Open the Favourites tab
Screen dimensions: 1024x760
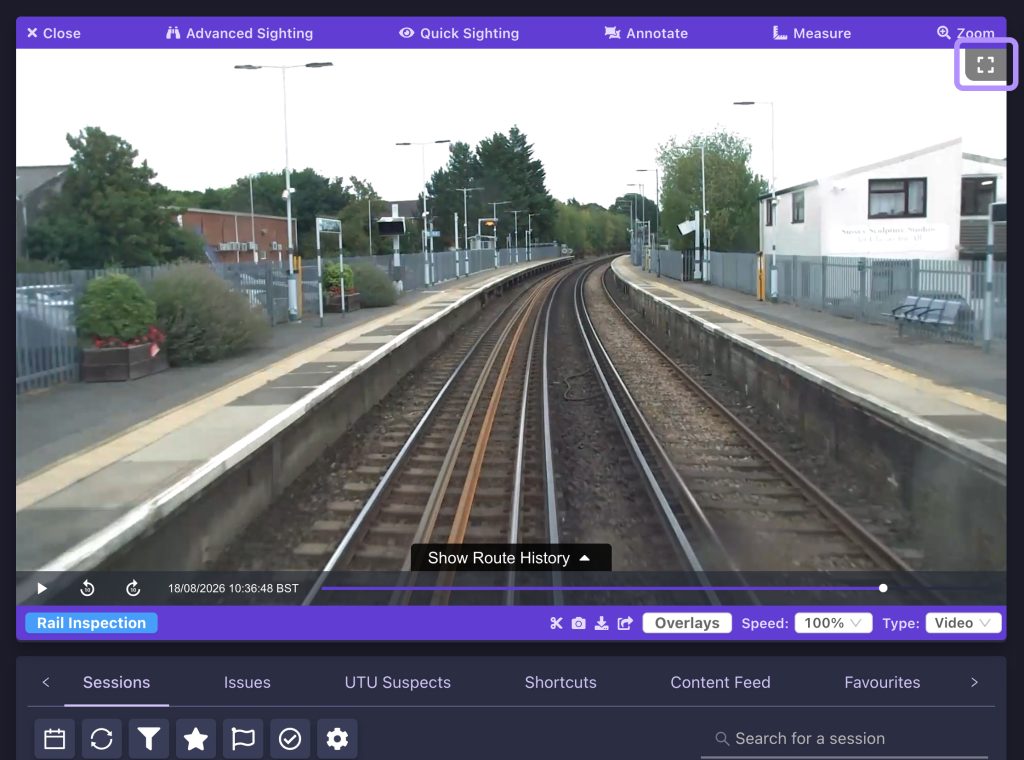[x=882, y=682]
